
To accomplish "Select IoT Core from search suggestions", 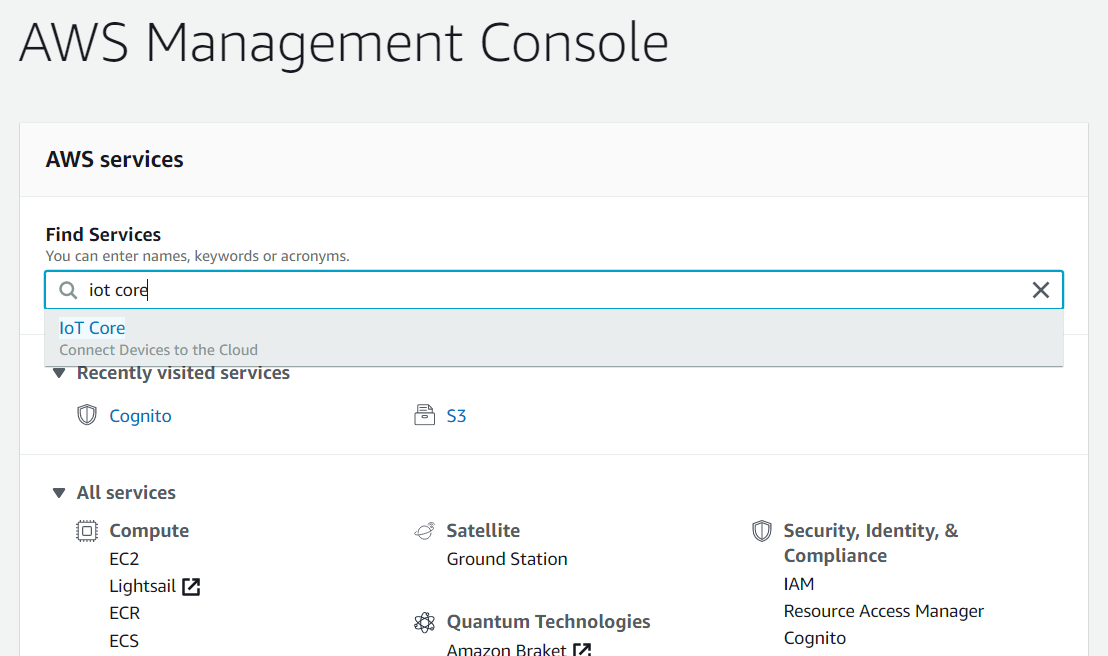I will point(92,328).
